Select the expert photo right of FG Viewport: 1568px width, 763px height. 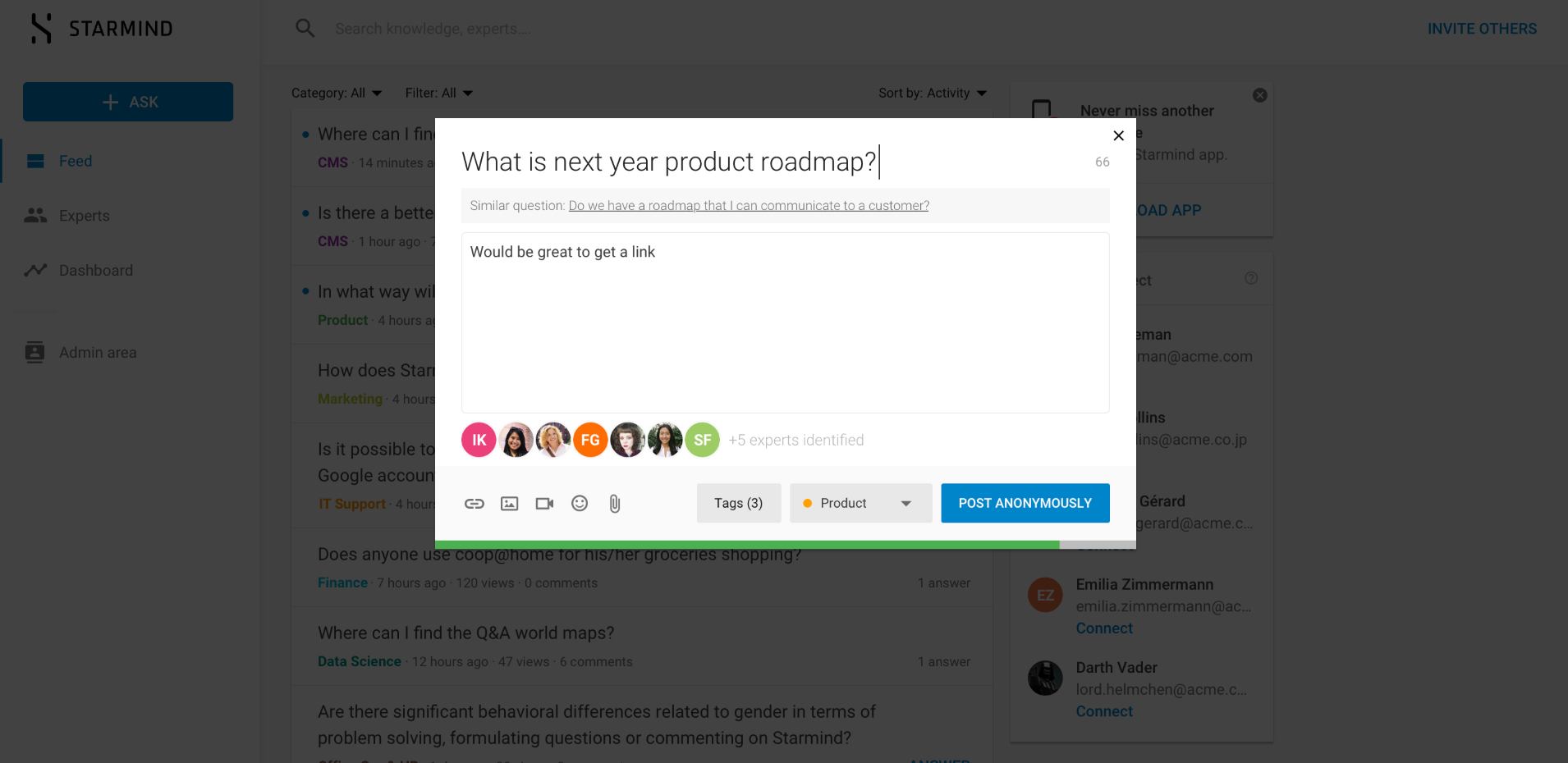[x=627, y=440]
